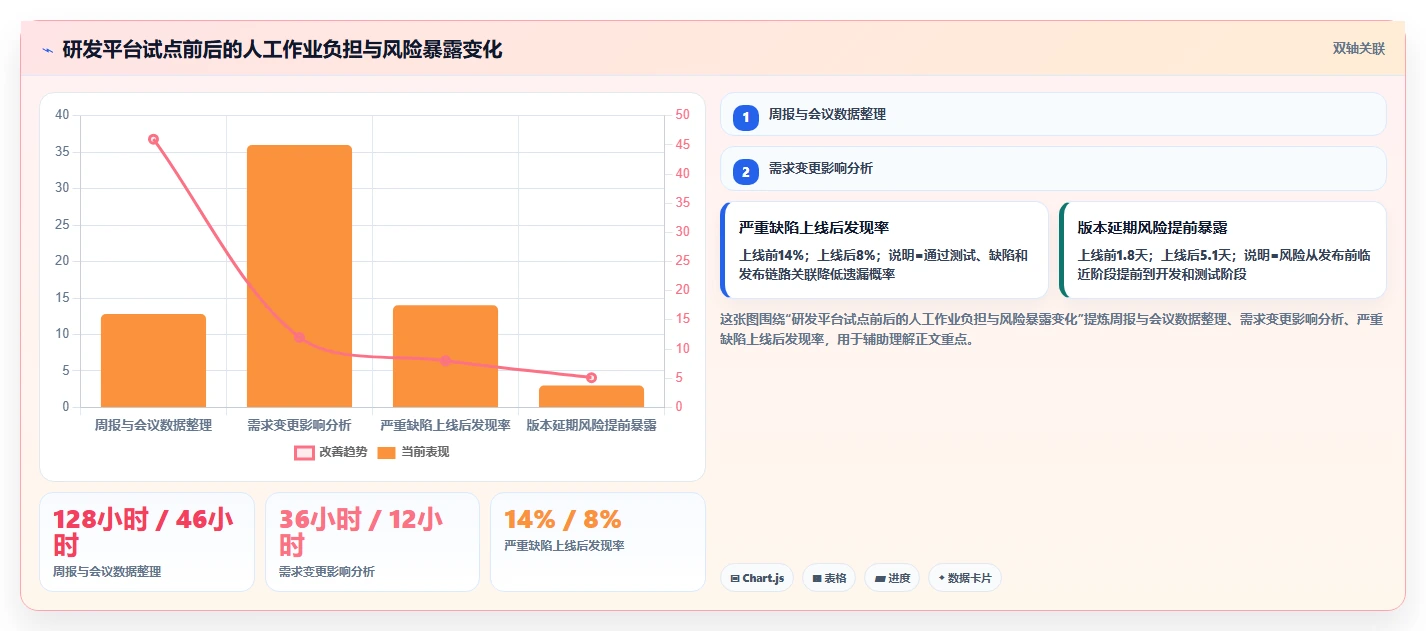Select the 严重缺陷上线后发现率 bar
The height and width of the screenshot is (631, 1426).
pos(445,356)
